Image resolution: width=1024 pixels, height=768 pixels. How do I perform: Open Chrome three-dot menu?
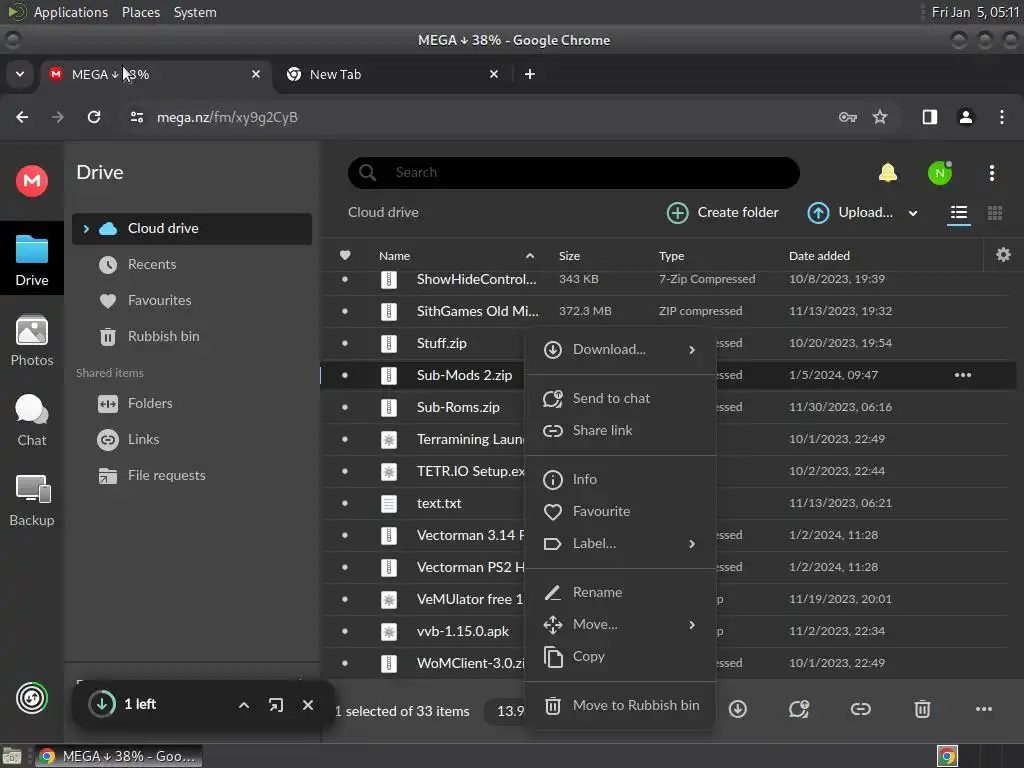pos(1002,117)
